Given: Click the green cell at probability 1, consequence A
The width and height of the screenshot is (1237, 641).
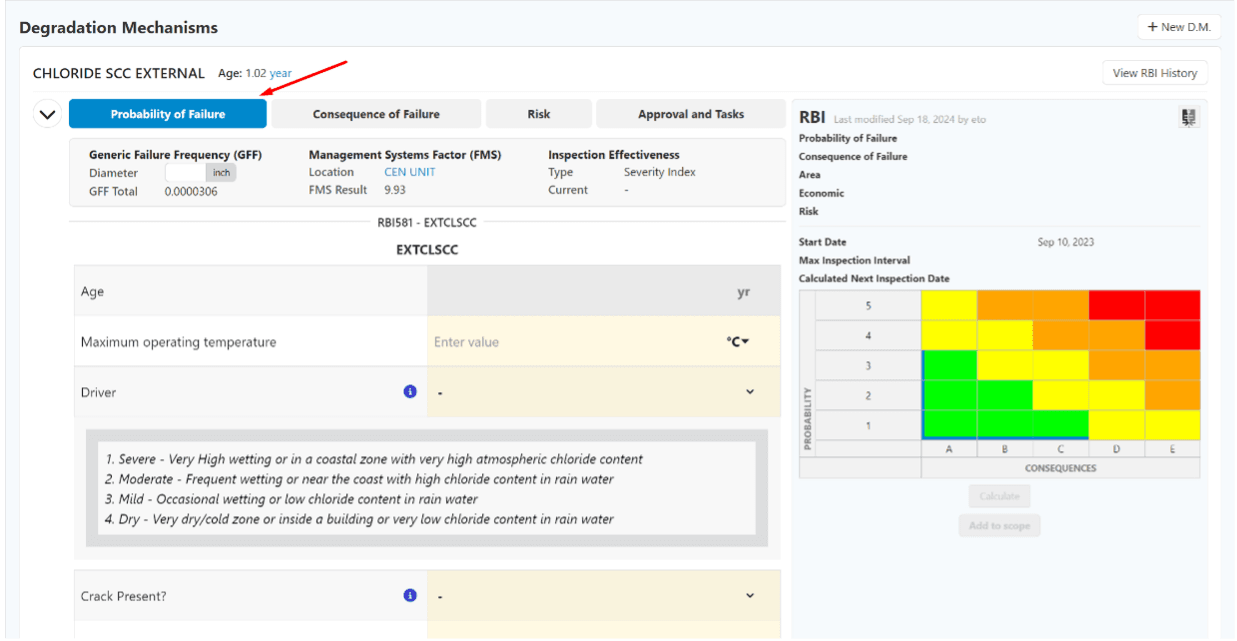Looking at the screenshot, I should coord(949,425).
